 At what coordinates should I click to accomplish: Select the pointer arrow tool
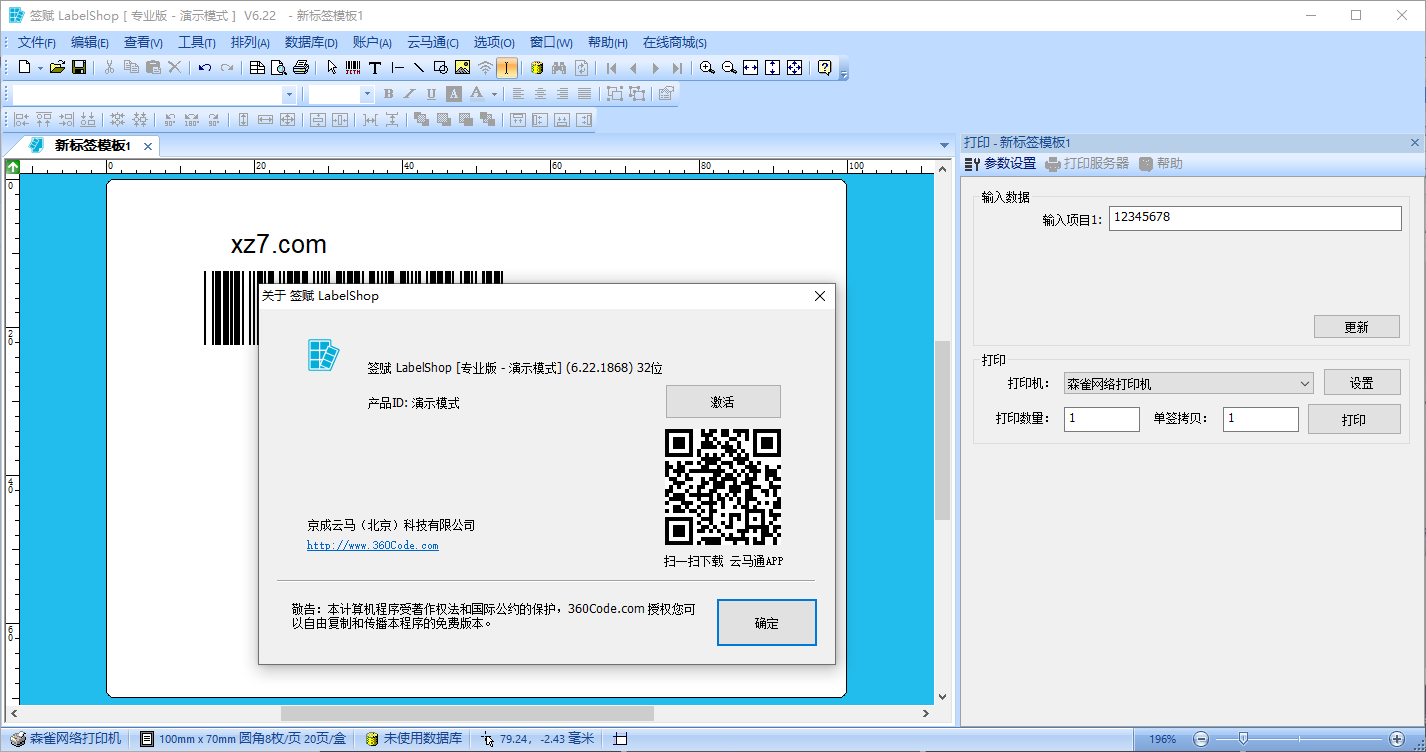[332, 68]
